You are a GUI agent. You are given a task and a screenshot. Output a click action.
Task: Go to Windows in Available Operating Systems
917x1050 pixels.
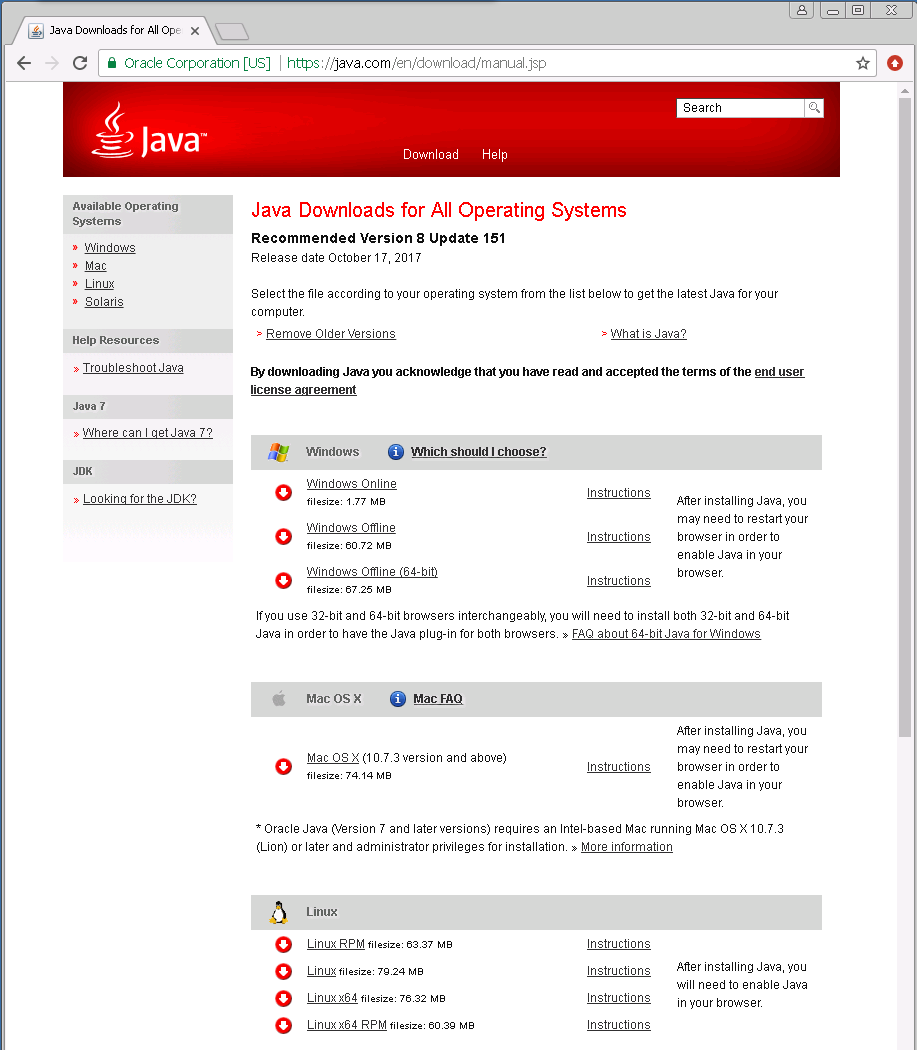click(110, 248)
